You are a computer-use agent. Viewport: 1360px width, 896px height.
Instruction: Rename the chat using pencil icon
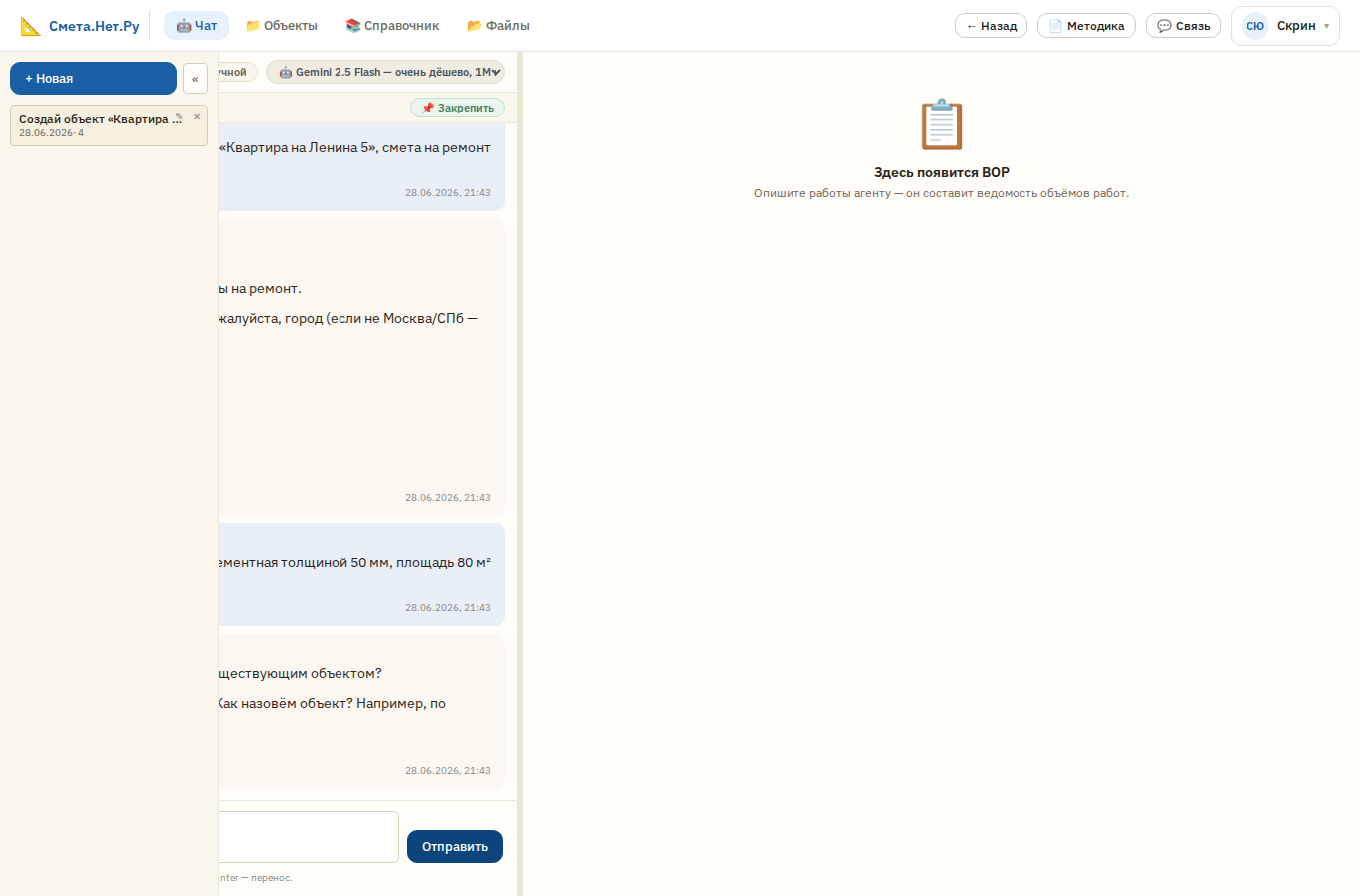click(x=178, y=117)
